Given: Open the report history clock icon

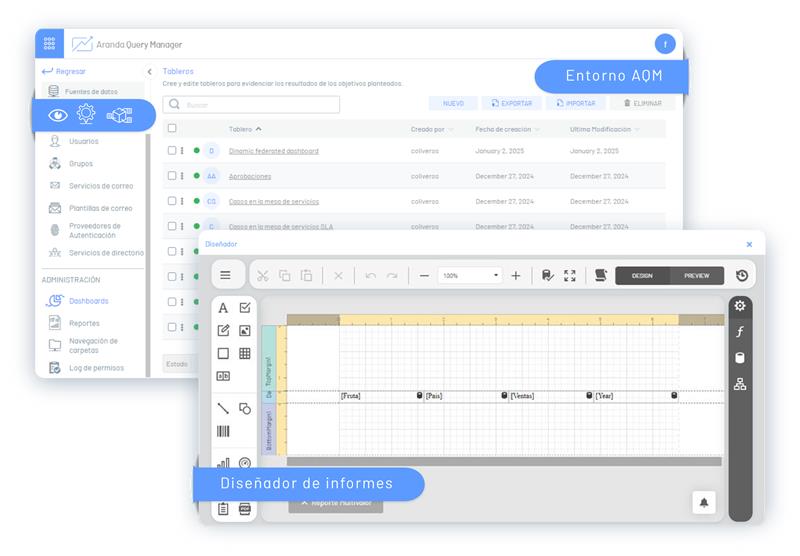Looking at the screenshot, I should click(742, 276).
